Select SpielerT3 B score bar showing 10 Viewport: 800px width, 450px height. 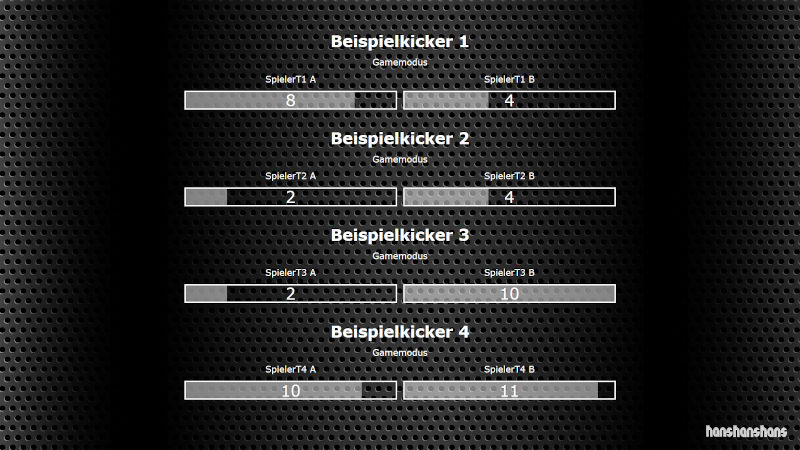509,293
